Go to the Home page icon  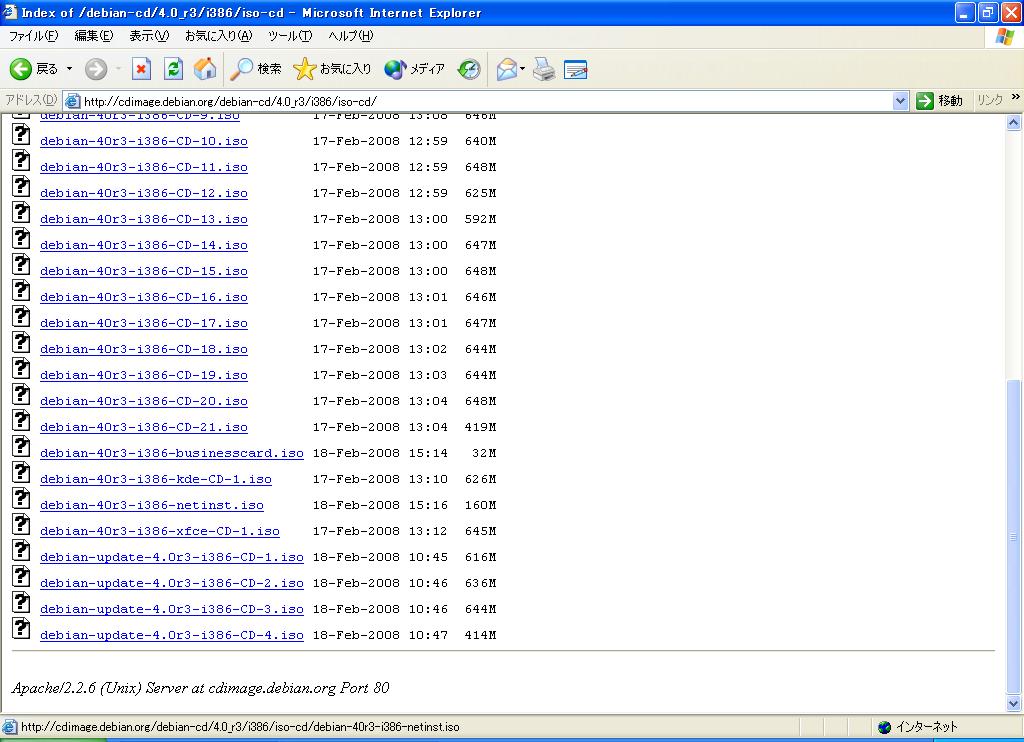(205, 69)
